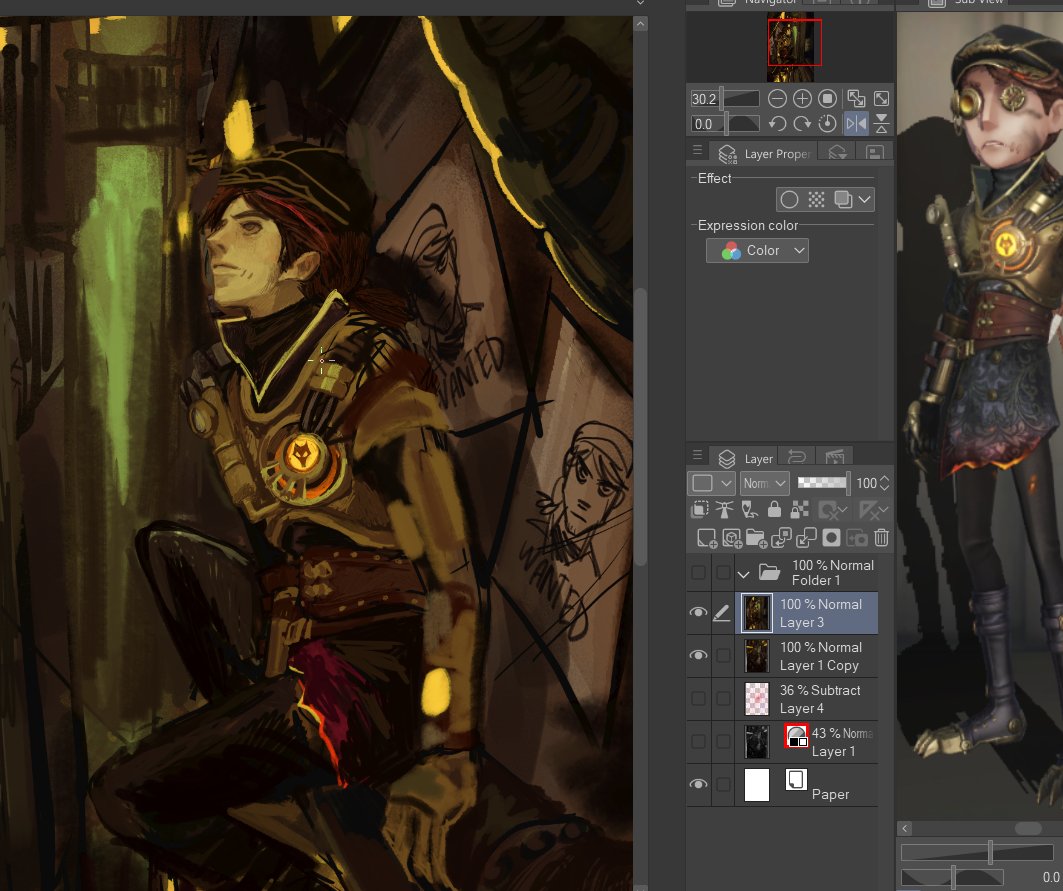Transfer To Lower Layer icon

tap(781, 538)
